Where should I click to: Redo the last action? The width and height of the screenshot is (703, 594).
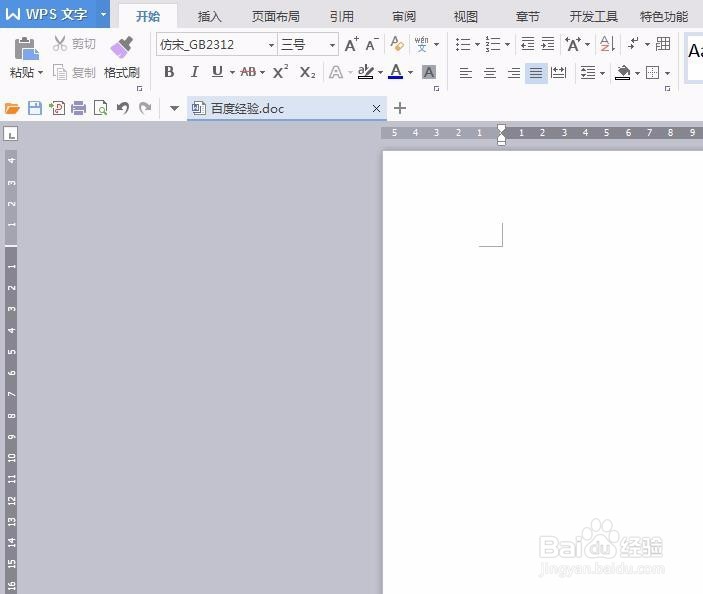pos(145,108)
